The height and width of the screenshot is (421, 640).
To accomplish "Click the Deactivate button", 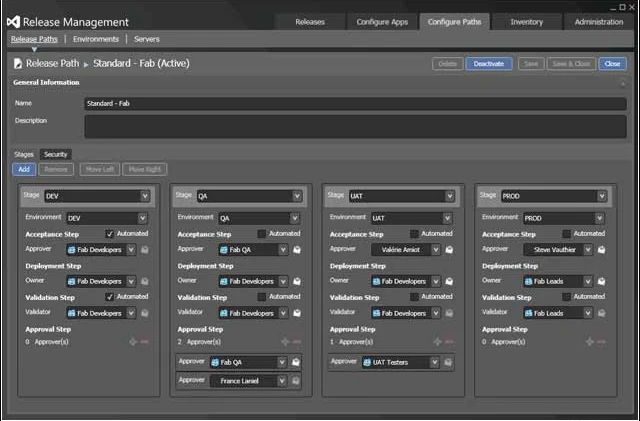I will point(489,64).
